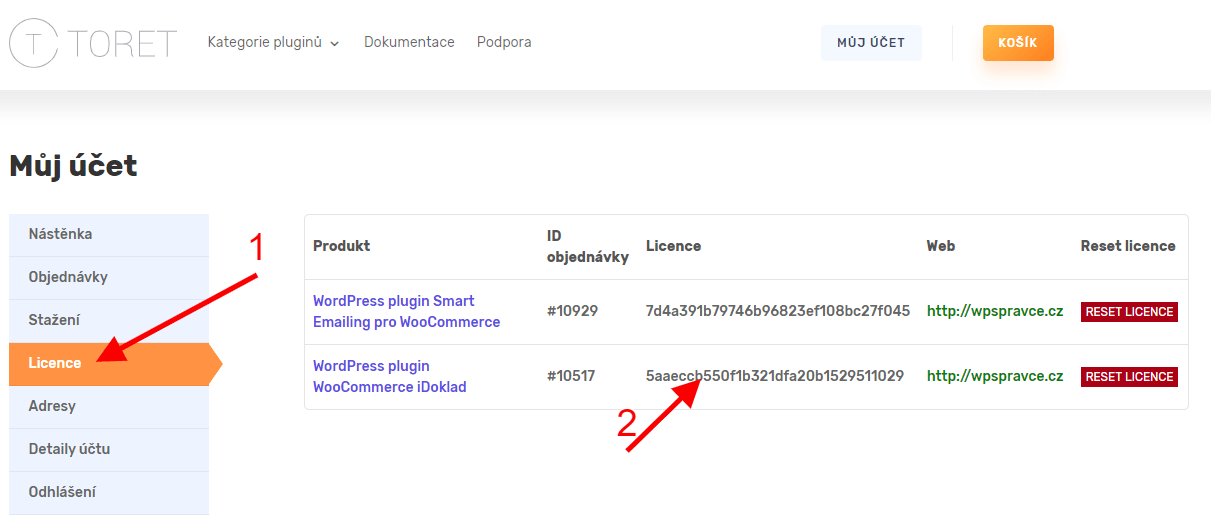
Task: Click the MŮJ ÚČET button
Action: click(x=871, y=43)
